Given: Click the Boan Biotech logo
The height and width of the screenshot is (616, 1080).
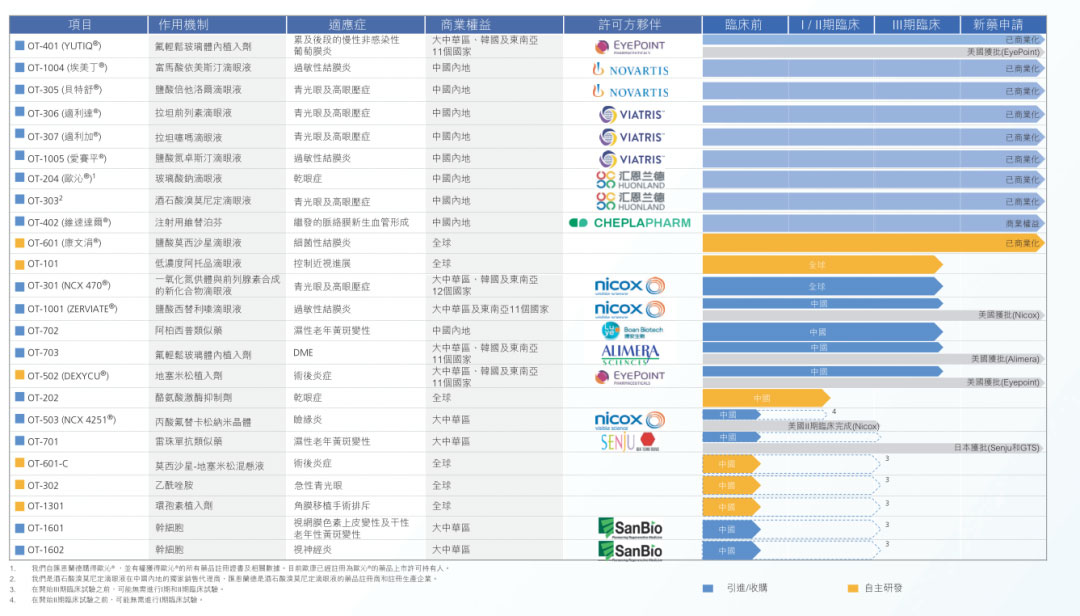Looking at the screenshot, I should [631, 331].
